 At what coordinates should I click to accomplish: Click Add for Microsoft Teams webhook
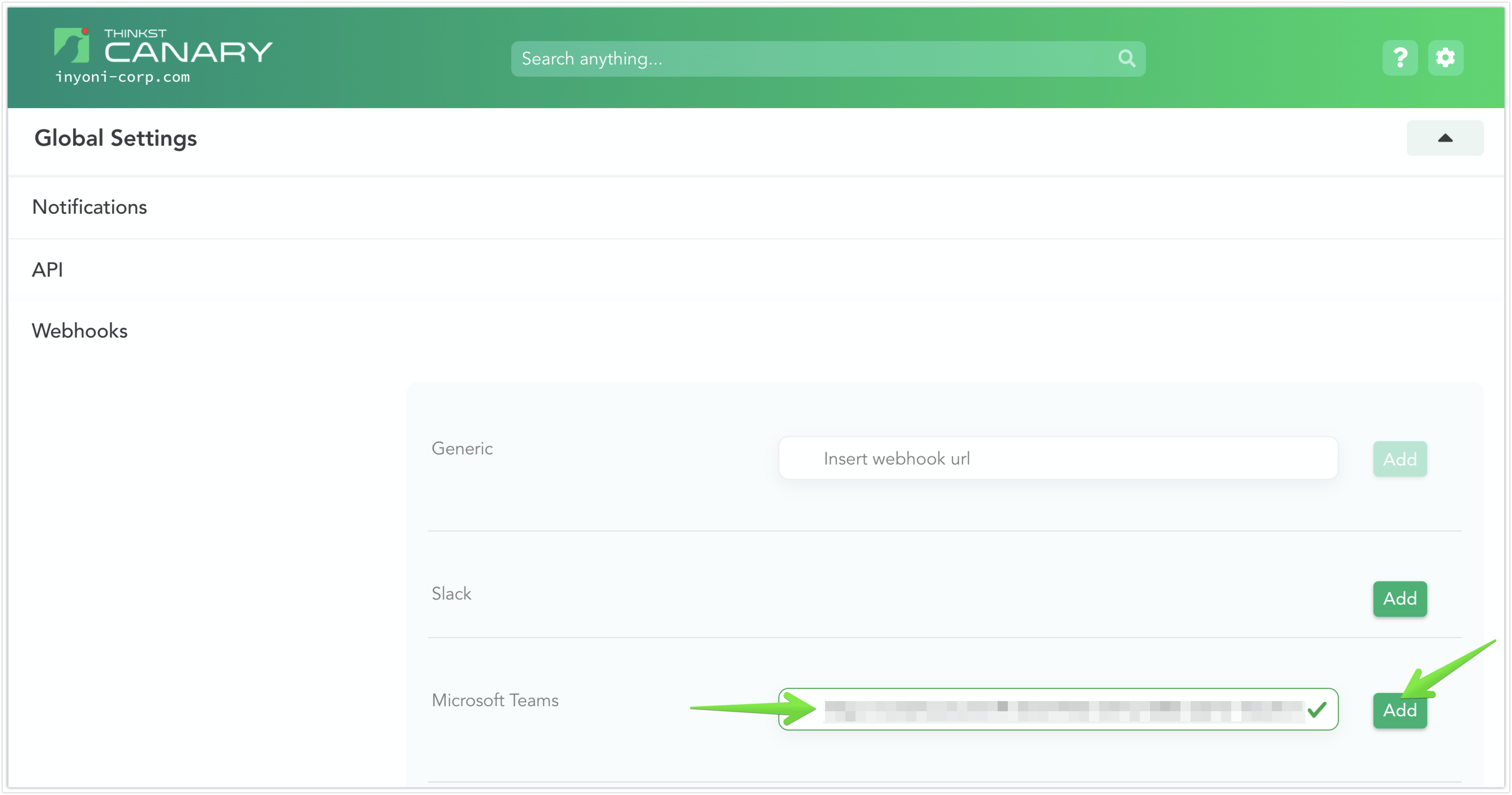point(1399,710)
